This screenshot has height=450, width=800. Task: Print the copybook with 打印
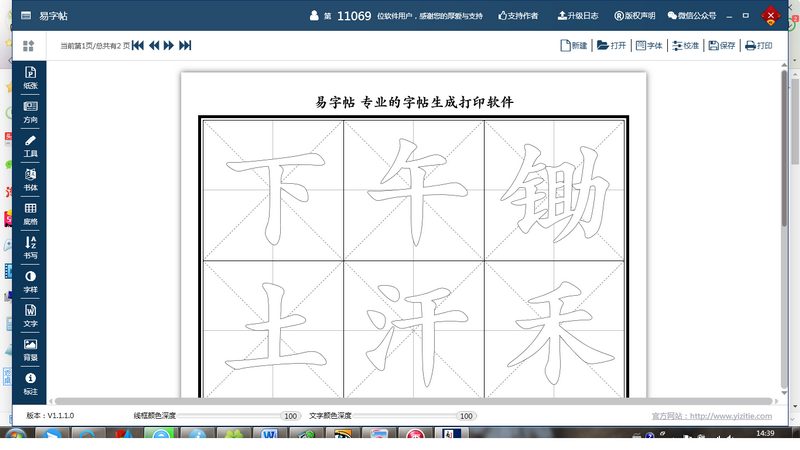[759, 45]
